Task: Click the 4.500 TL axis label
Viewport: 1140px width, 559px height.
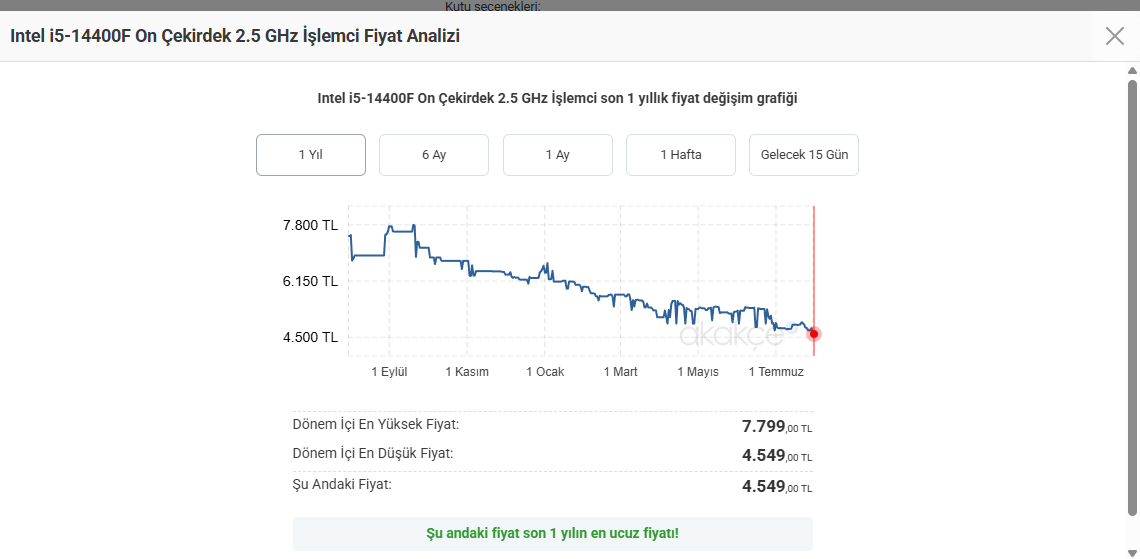Action: [310, 337]
